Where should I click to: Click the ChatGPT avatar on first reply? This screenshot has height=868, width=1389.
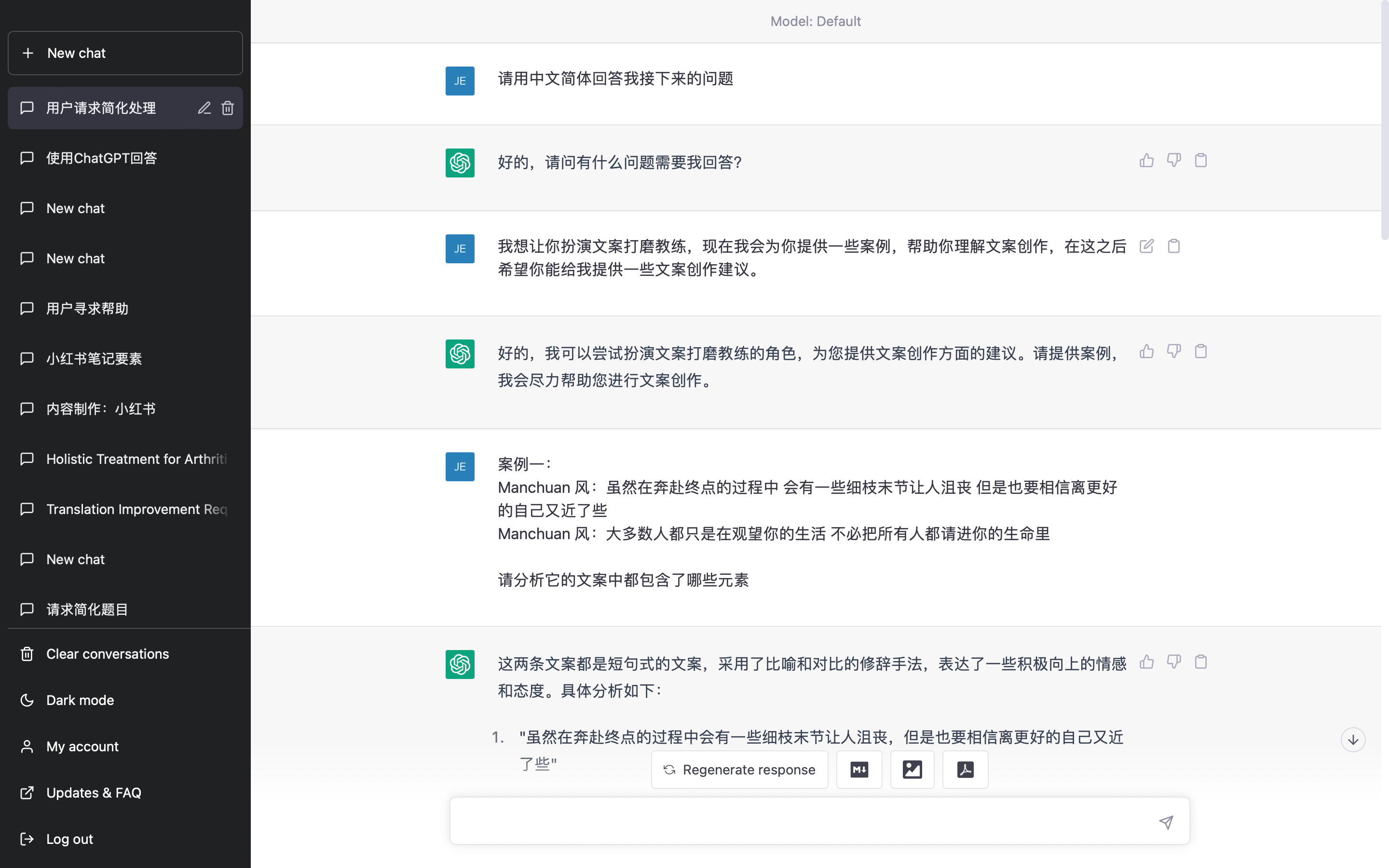460,163
